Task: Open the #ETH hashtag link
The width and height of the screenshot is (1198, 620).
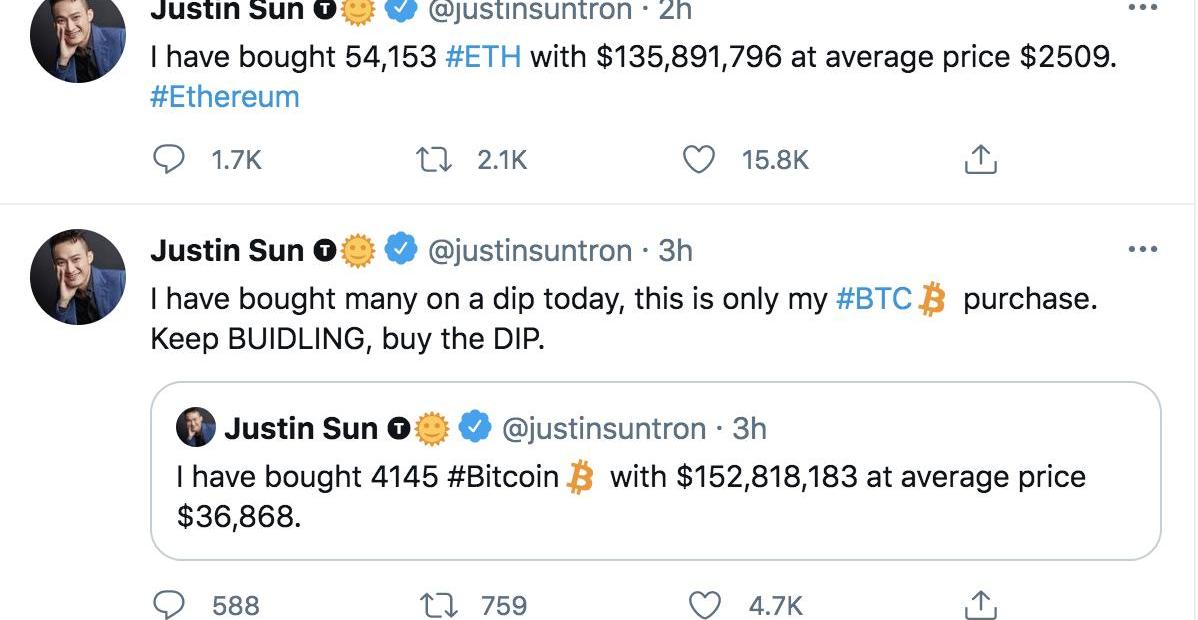Action: click(483, 57)
